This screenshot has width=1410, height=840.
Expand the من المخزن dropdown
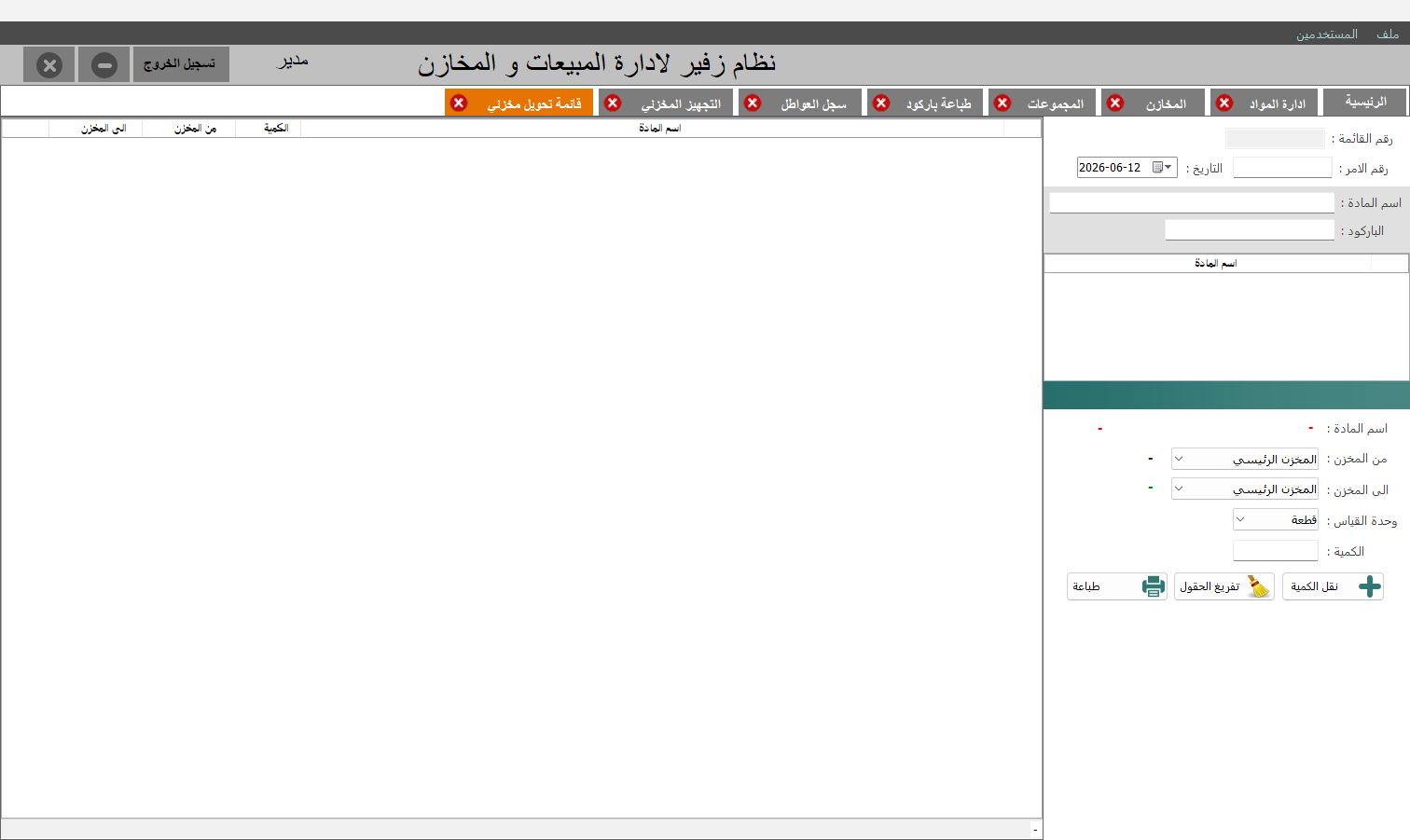1179,459
